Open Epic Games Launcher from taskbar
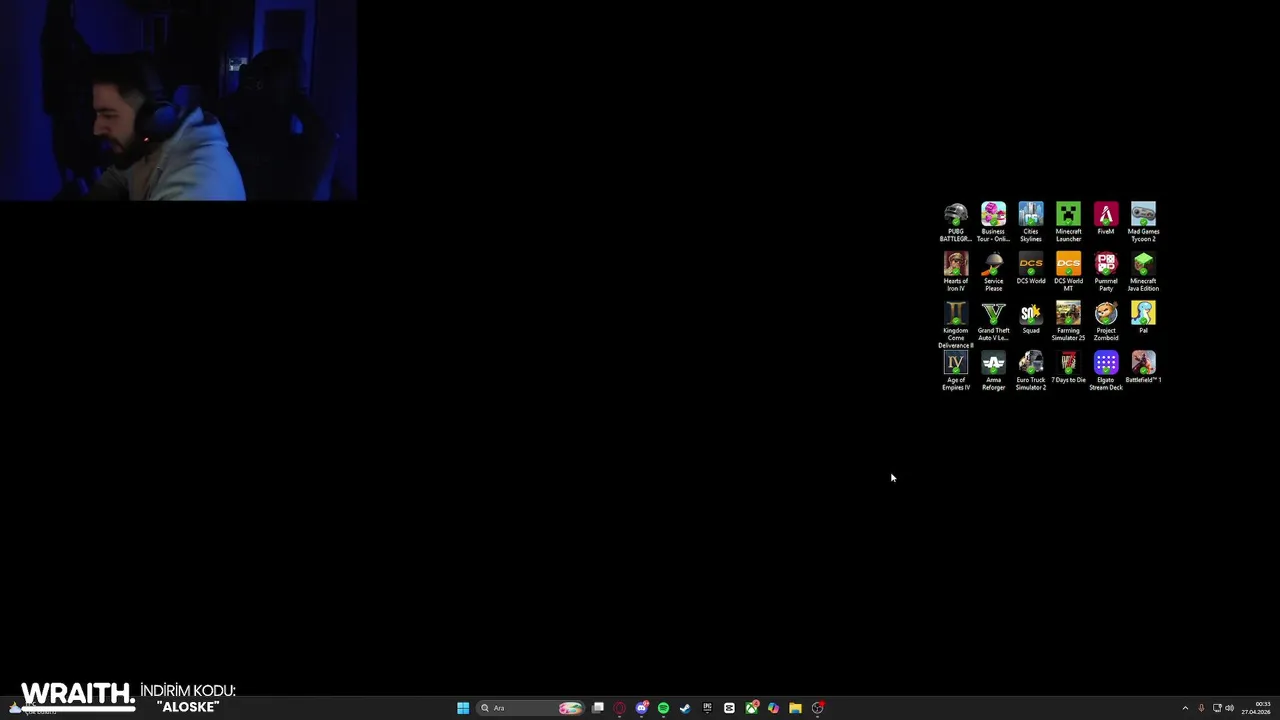The width and height of the screenshot is (1280, 720). [x=707, y=708]
